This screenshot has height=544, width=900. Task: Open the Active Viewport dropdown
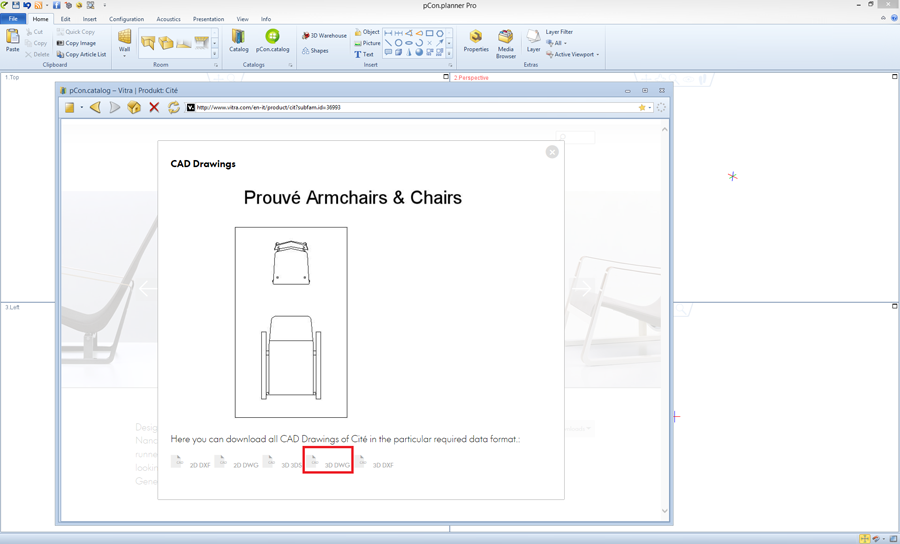[x=572, y=55]
